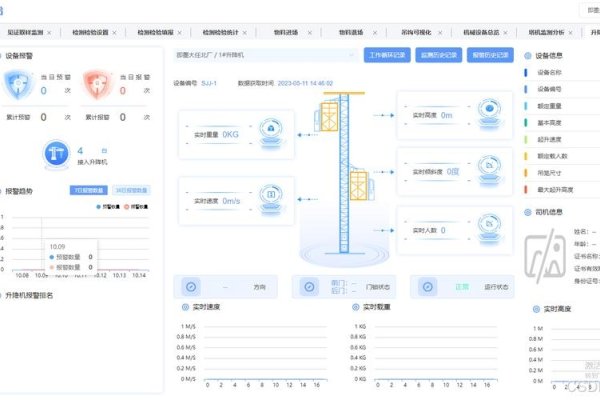The width and height of the screenshot is (600, 400).
Task: Click the green 正常 running status text
Action: point(462,287)
